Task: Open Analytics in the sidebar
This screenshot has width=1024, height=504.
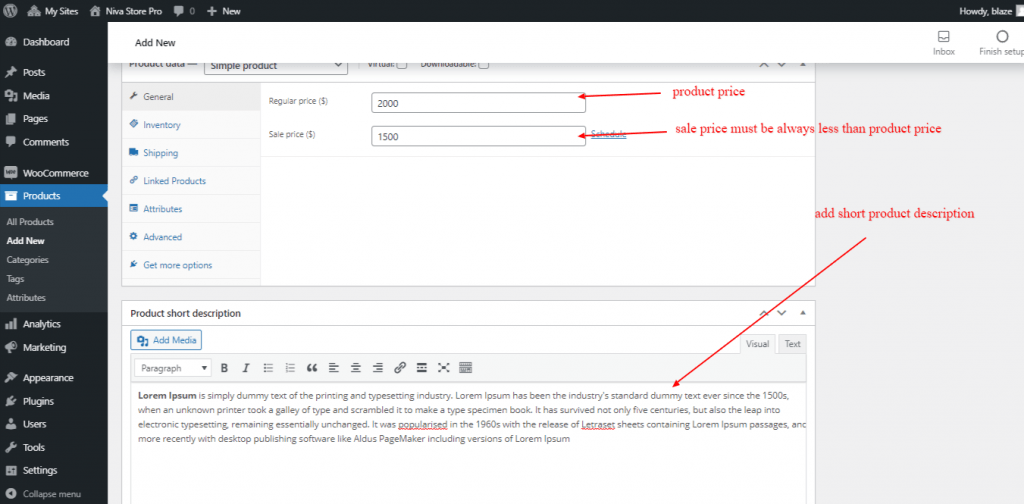Action: 54,324
